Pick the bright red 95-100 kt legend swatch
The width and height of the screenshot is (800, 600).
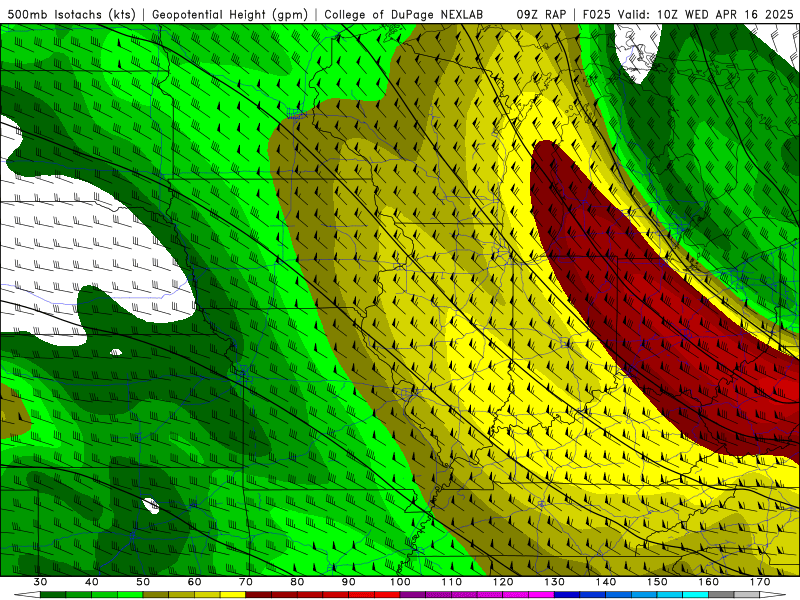coord(387,595)
